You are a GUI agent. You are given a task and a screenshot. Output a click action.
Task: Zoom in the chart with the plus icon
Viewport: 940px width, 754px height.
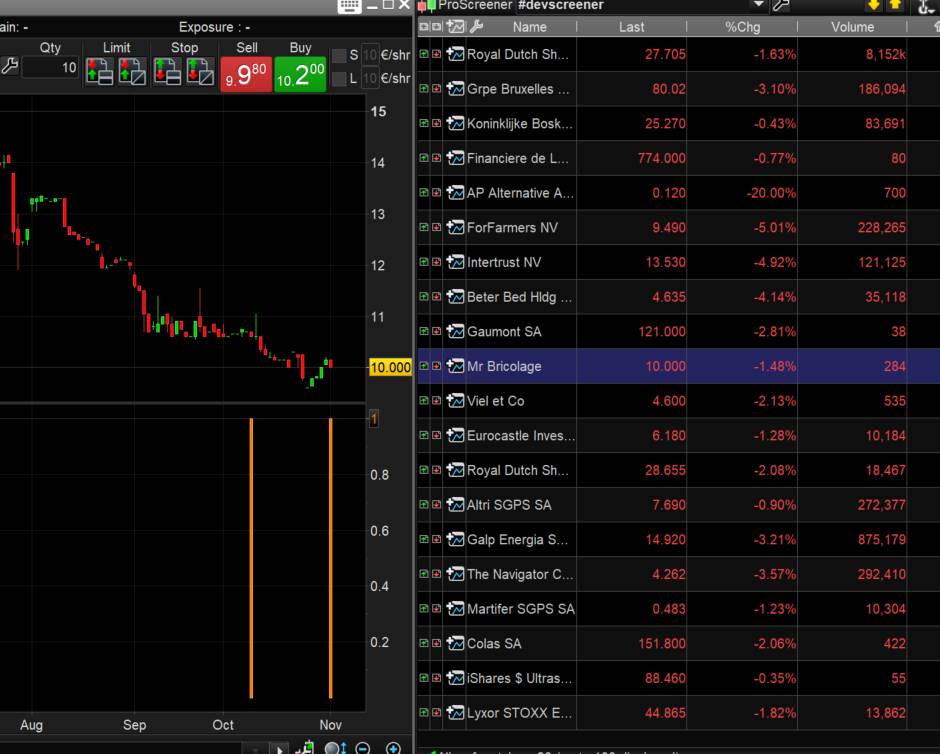[393, 748]
